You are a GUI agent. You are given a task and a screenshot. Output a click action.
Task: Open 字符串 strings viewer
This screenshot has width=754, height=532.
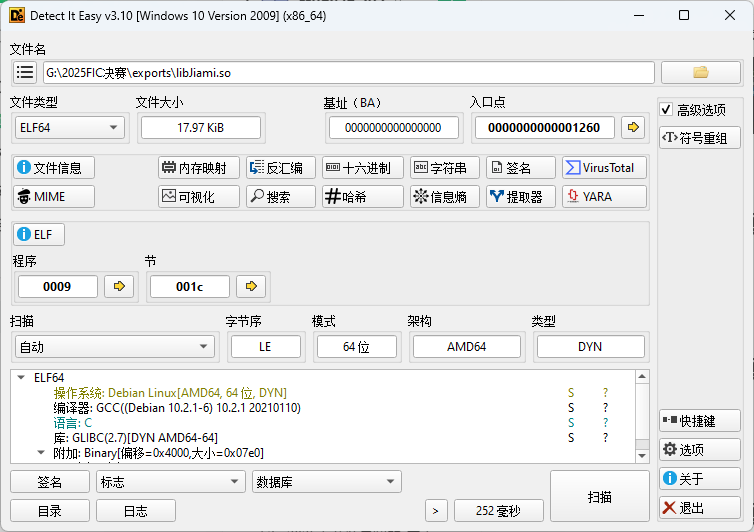click(x=445, y=168)
